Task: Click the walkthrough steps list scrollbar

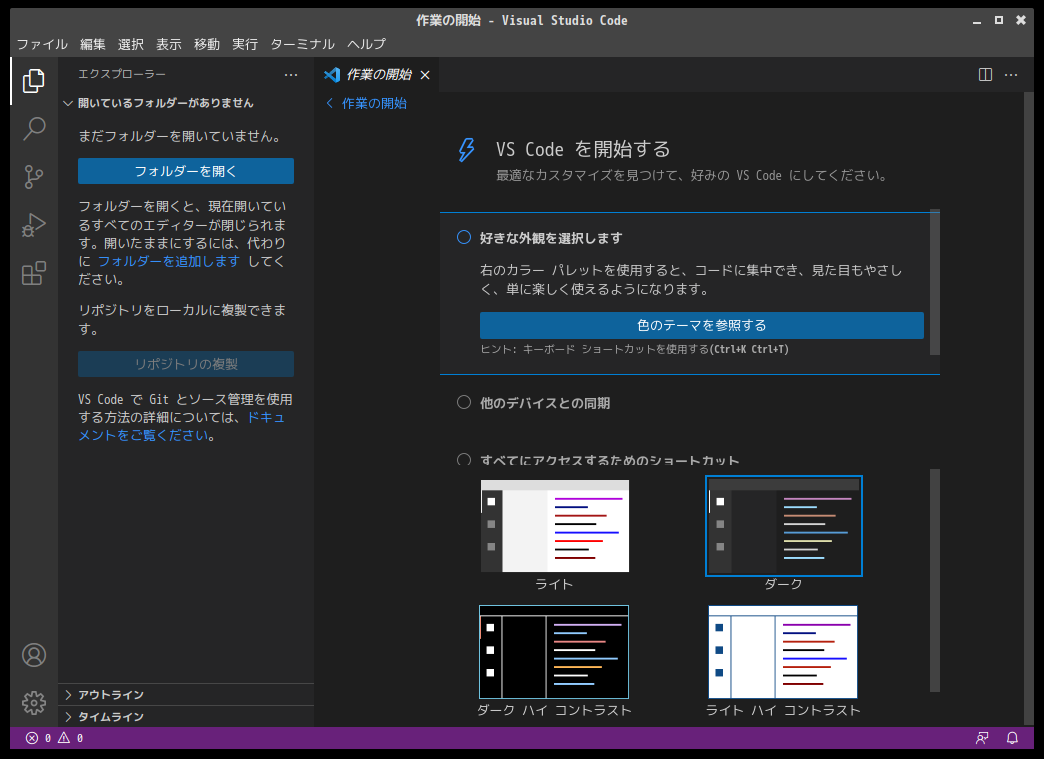Action: 935,282
